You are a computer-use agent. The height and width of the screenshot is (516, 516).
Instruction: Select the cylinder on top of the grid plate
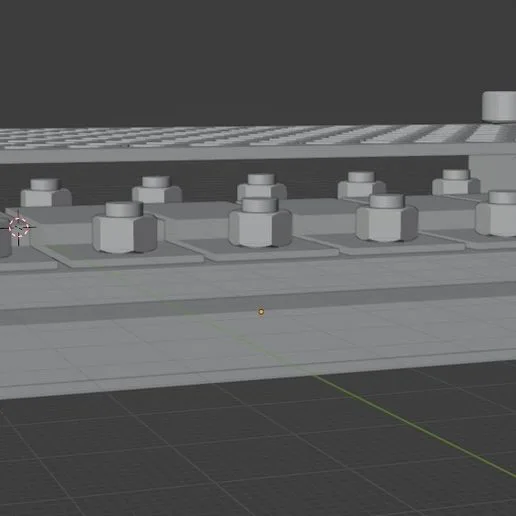click(499, 107)
